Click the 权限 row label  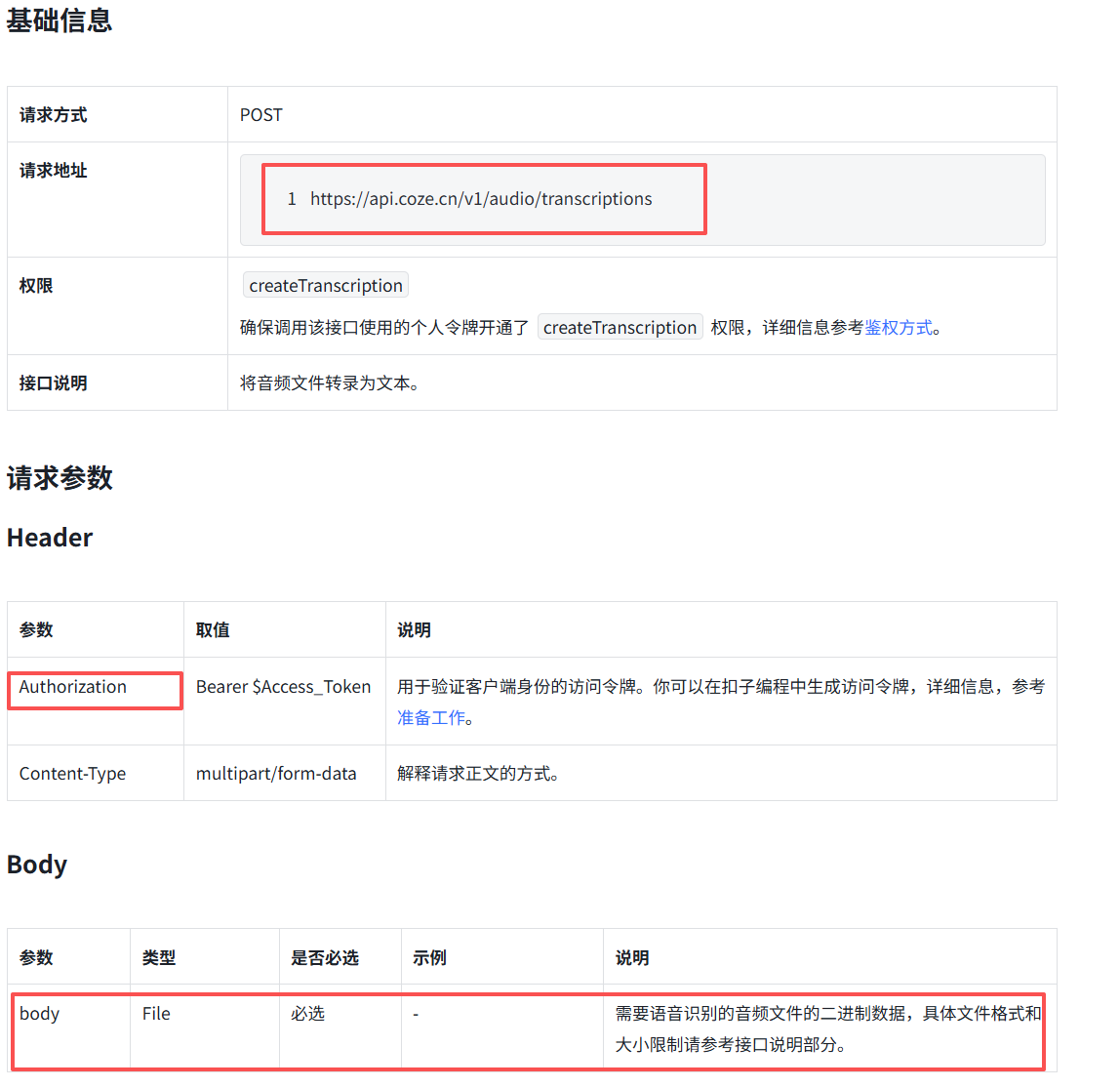[x=36, y=286]
